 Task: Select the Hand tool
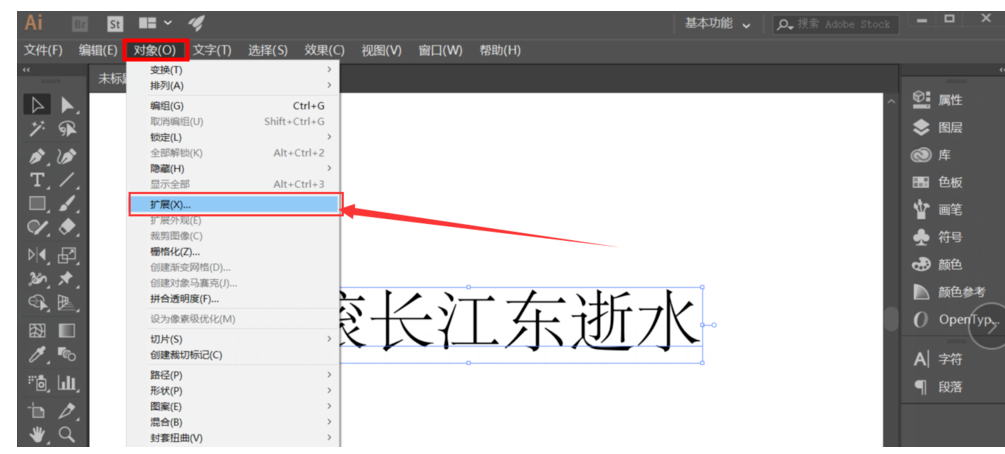pos(38,435)
